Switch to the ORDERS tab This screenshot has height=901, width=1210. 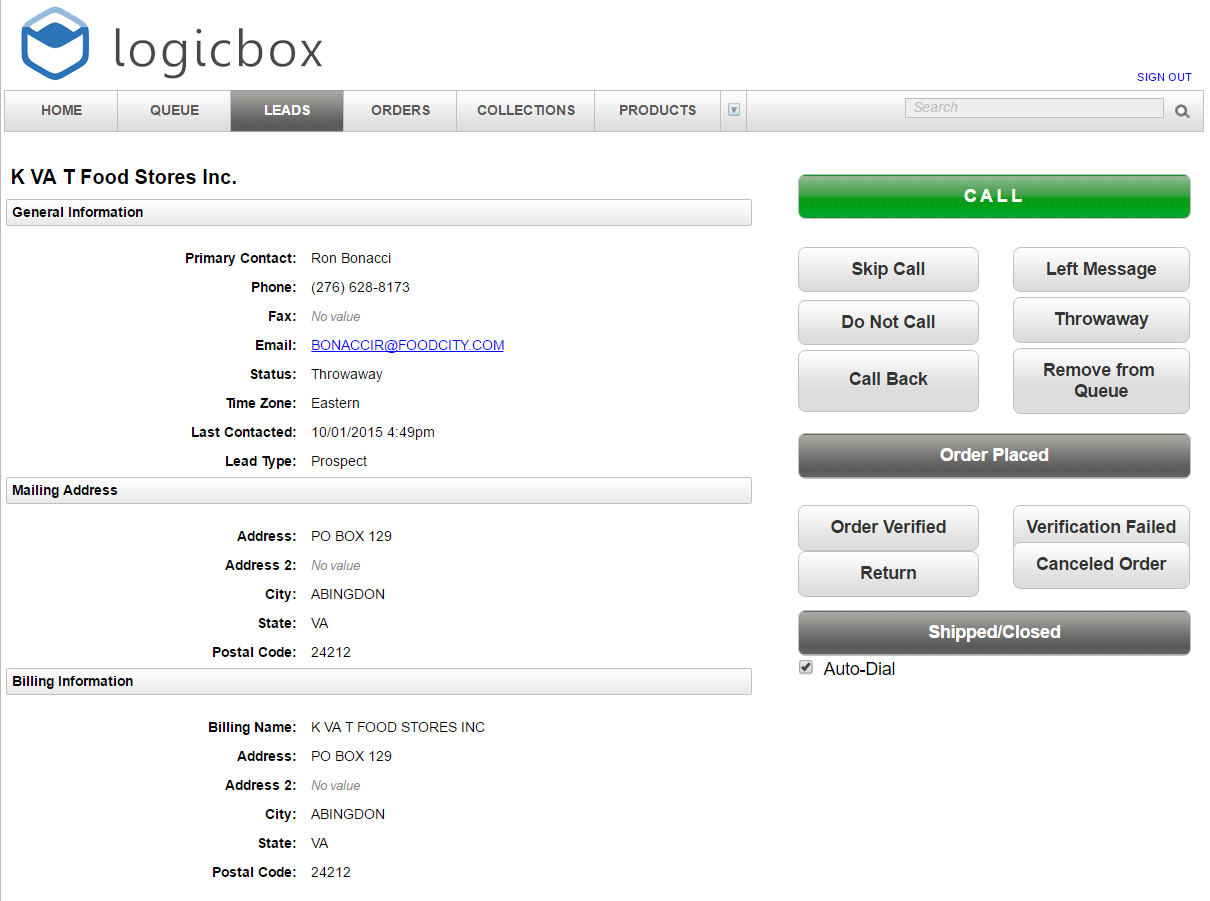click(400, 110)
